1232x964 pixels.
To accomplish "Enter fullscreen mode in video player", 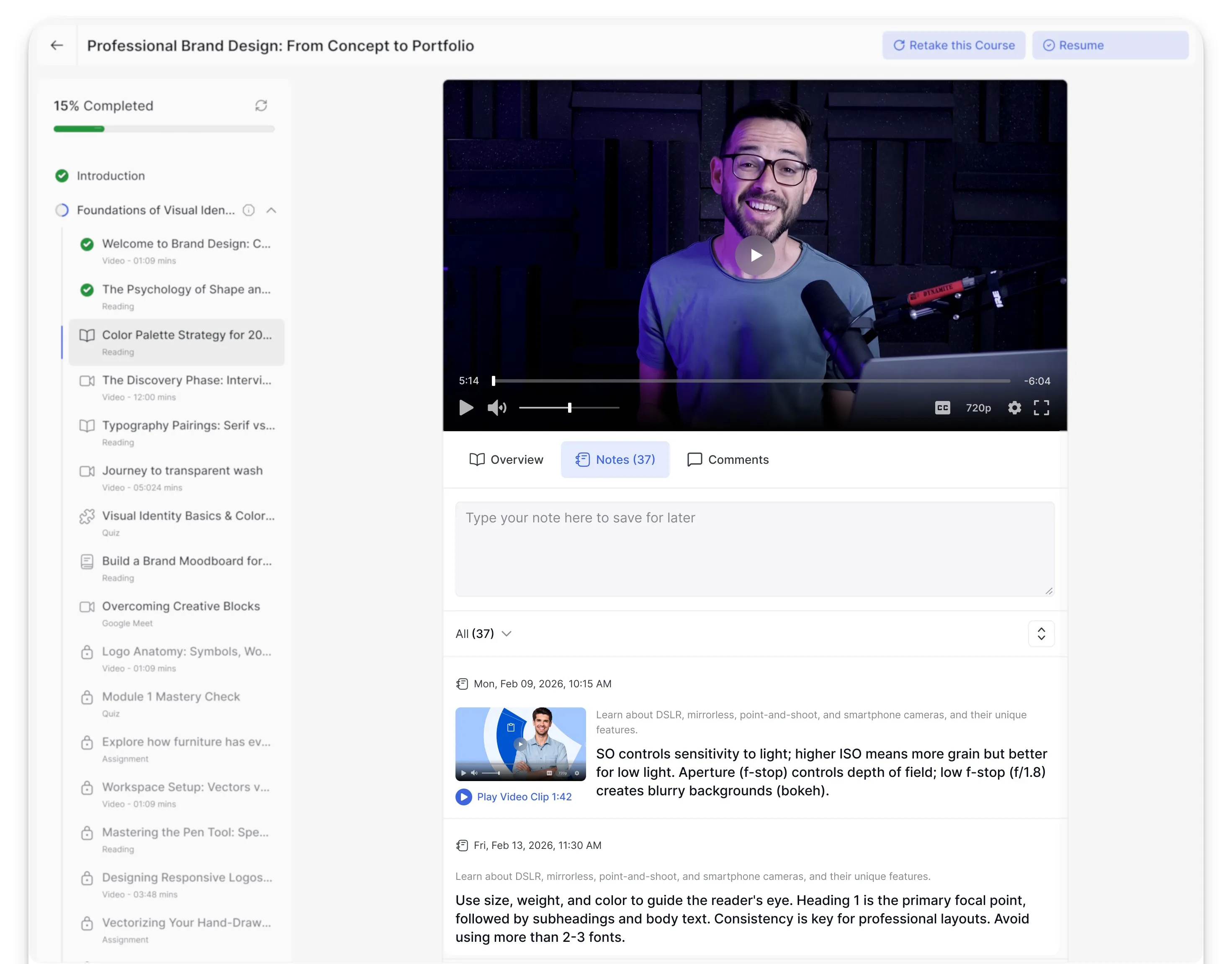I will [x=1041, y=408].
